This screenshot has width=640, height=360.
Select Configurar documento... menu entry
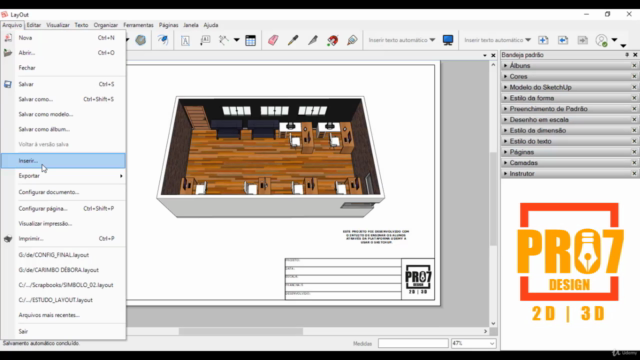coord(63,192)
